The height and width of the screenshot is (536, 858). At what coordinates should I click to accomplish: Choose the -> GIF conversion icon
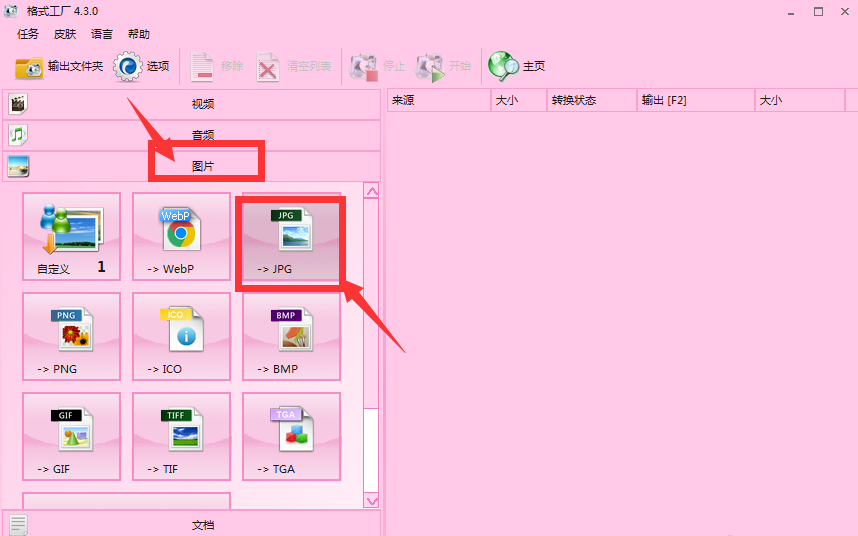point(72,436)
